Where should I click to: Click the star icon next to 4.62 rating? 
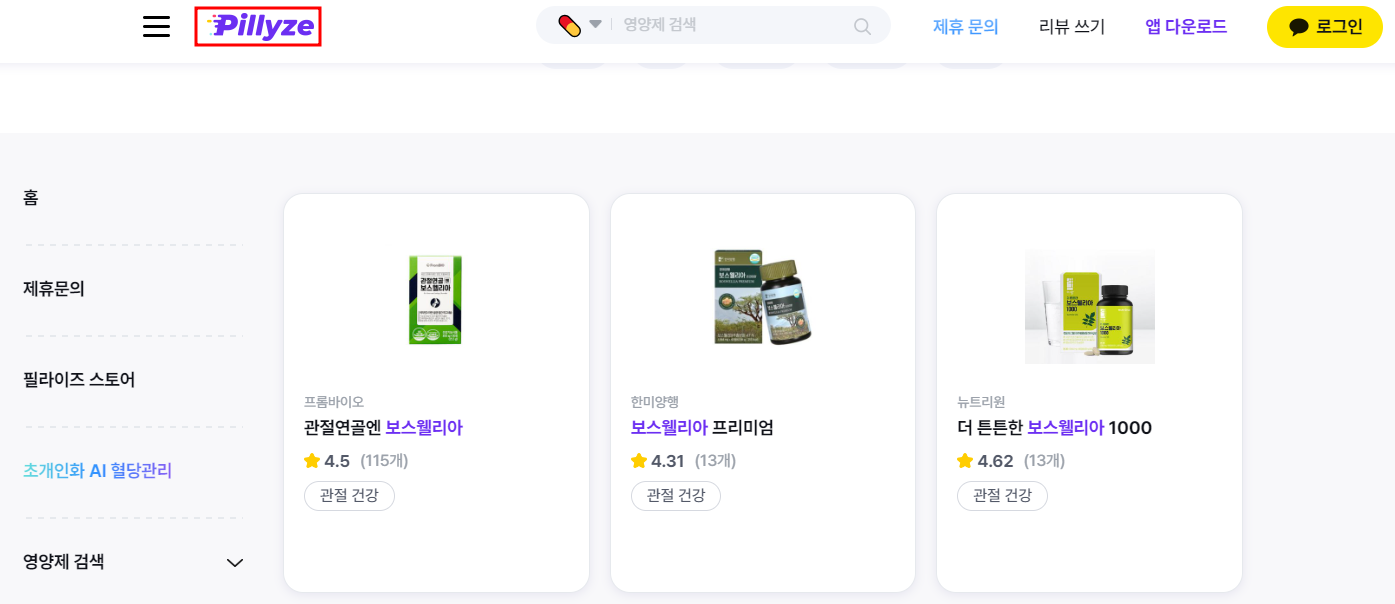(965, 461)
